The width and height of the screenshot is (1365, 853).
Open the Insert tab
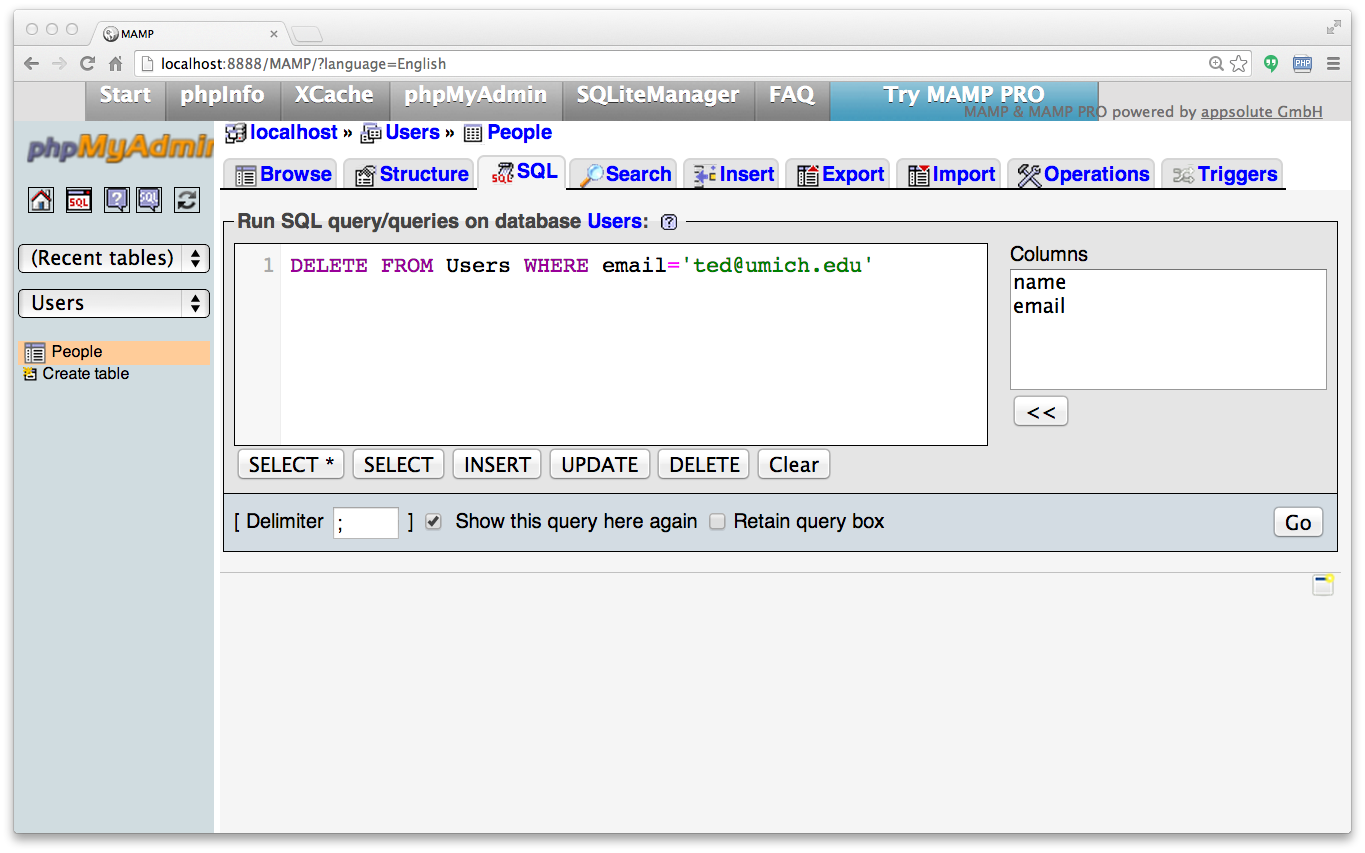click(733, 174)
